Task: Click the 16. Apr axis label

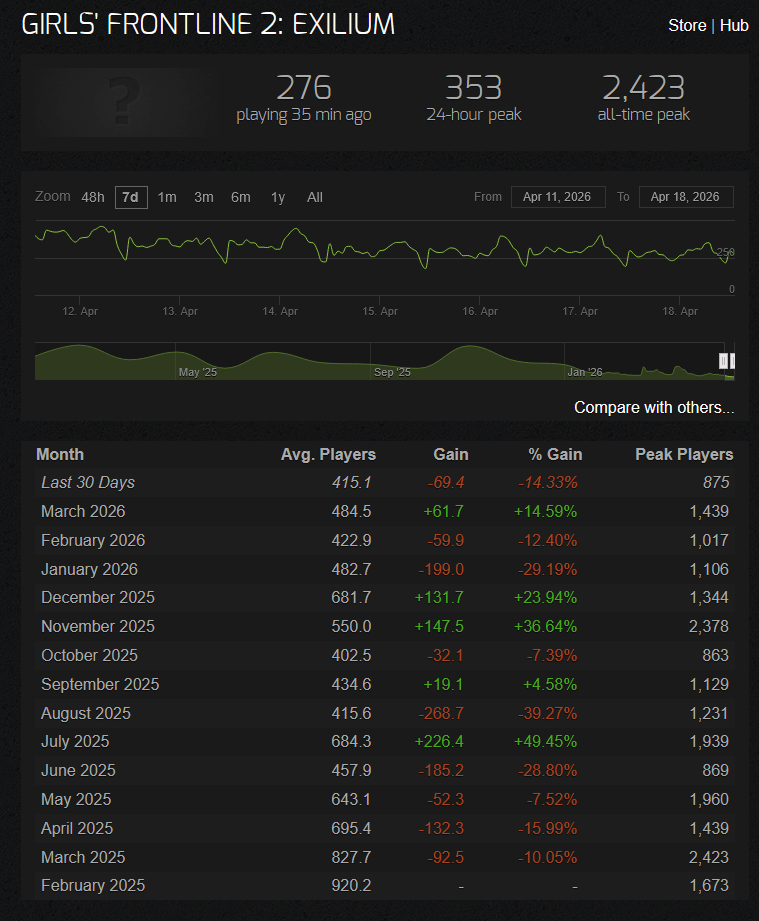Action: click(x=479, y=311)
